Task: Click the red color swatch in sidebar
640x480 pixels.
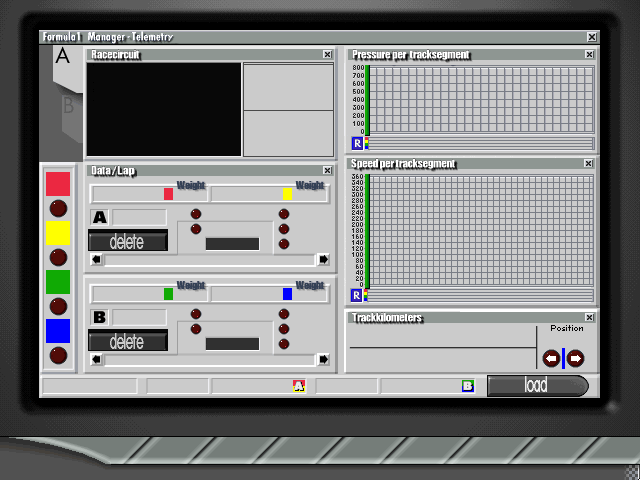Action: point(58,184)
